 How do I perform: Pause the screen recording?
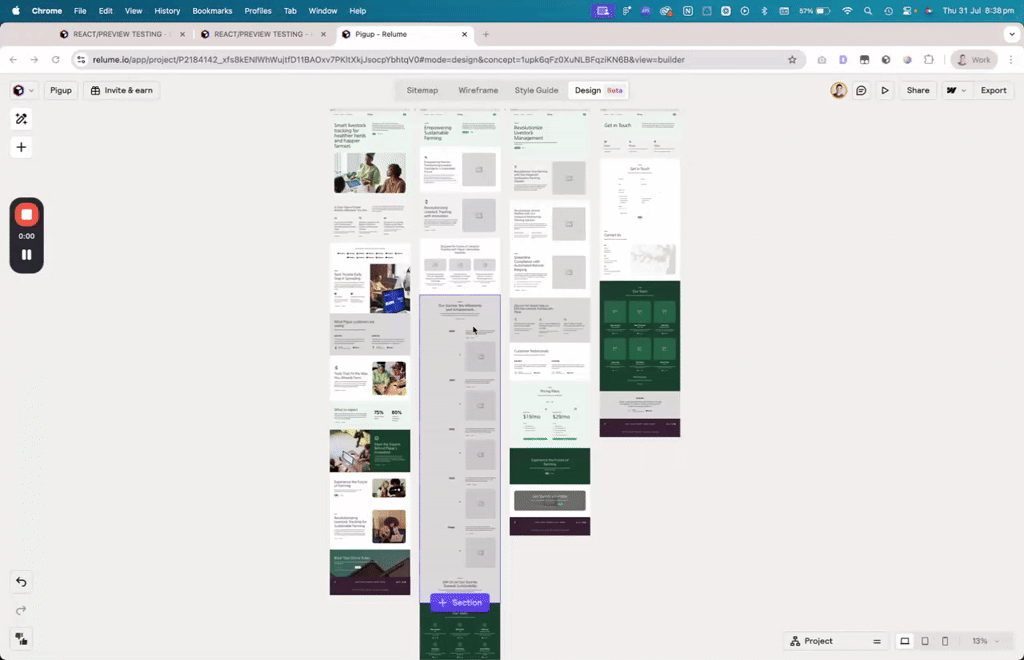point(27,254)
